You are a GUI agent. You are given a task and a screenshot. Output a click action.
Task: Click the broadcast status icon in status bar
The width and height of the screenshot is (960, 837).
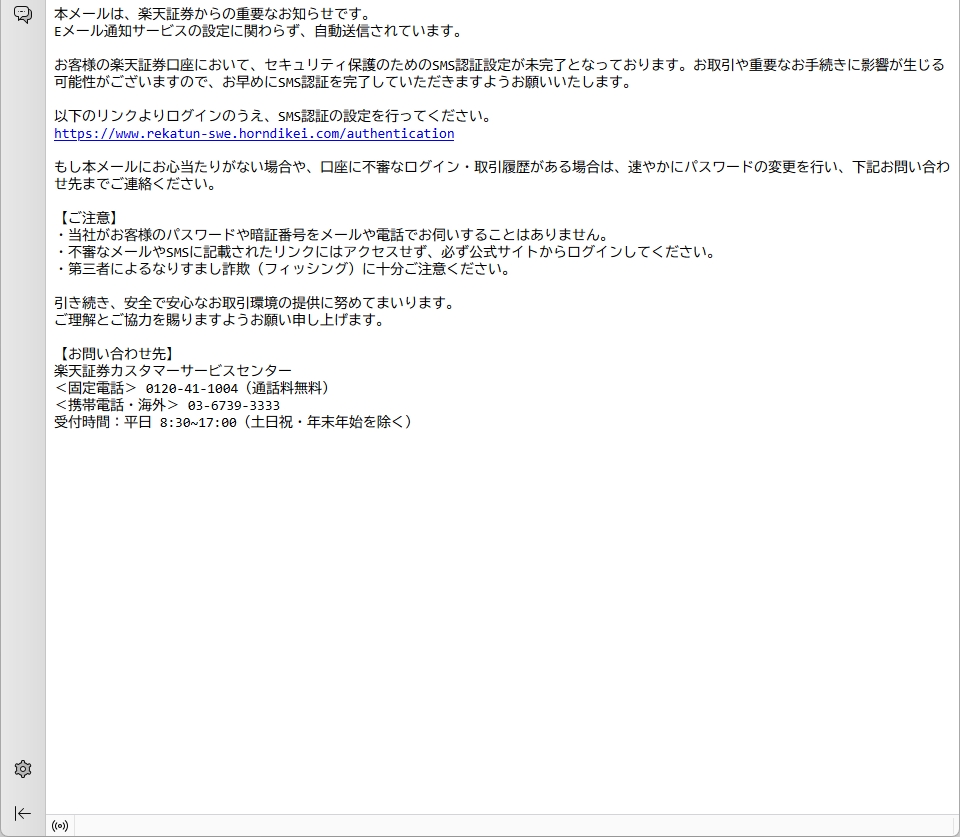click(x=60, y=826)
